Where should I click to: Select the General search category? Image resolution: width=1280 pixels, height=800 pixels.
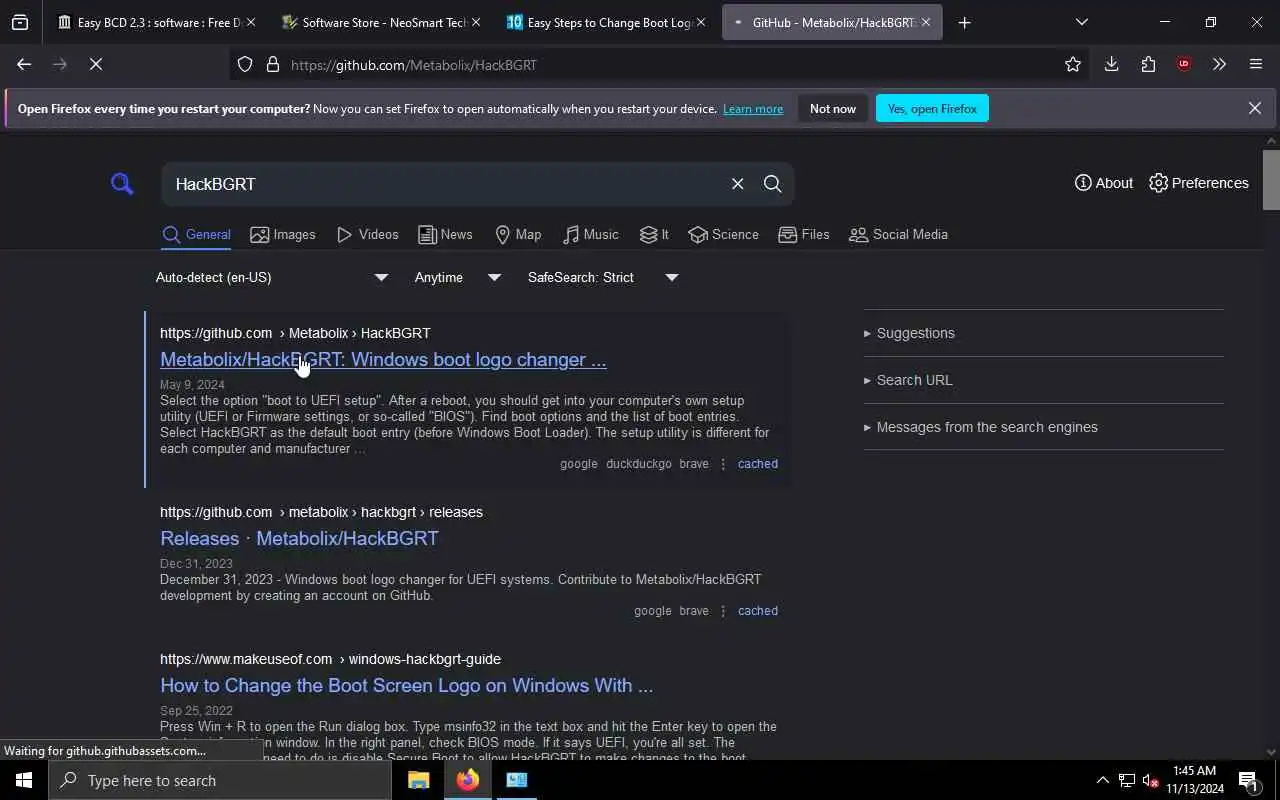(197, 234)
